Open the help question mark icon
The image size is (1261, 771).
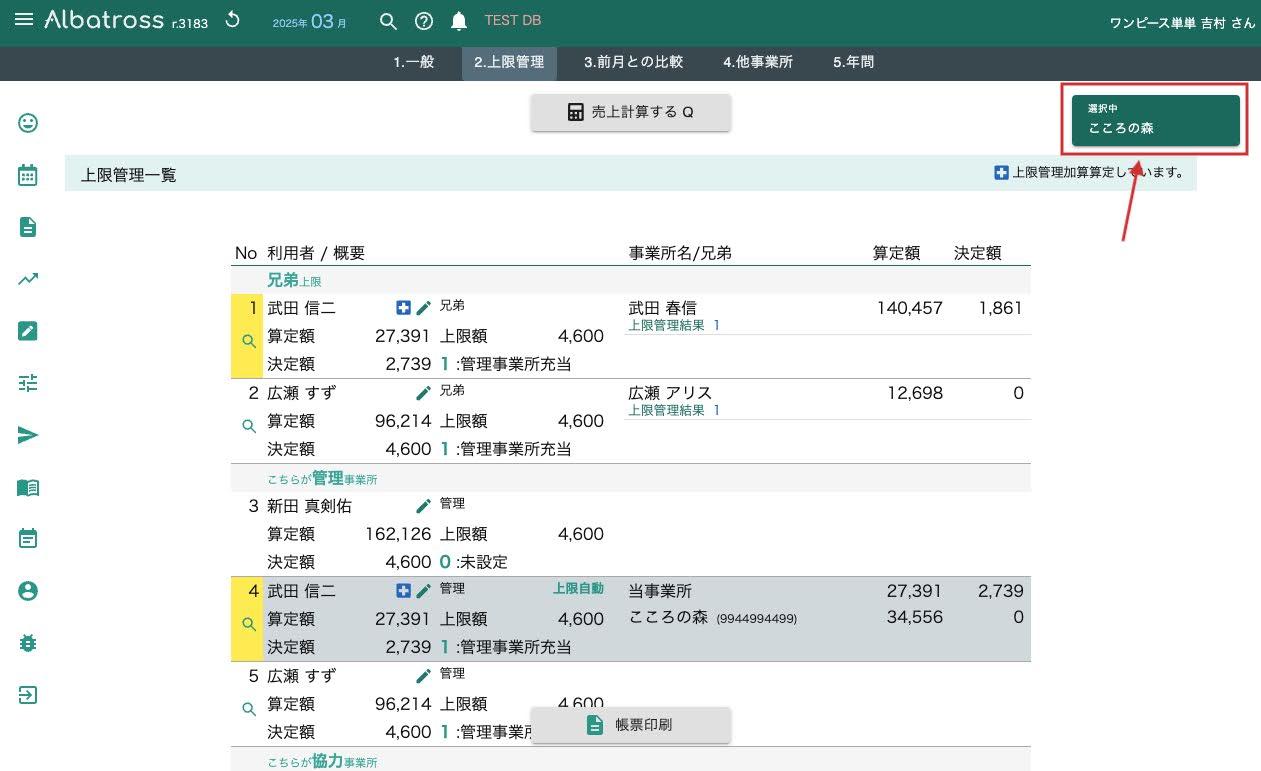(424, 22)
